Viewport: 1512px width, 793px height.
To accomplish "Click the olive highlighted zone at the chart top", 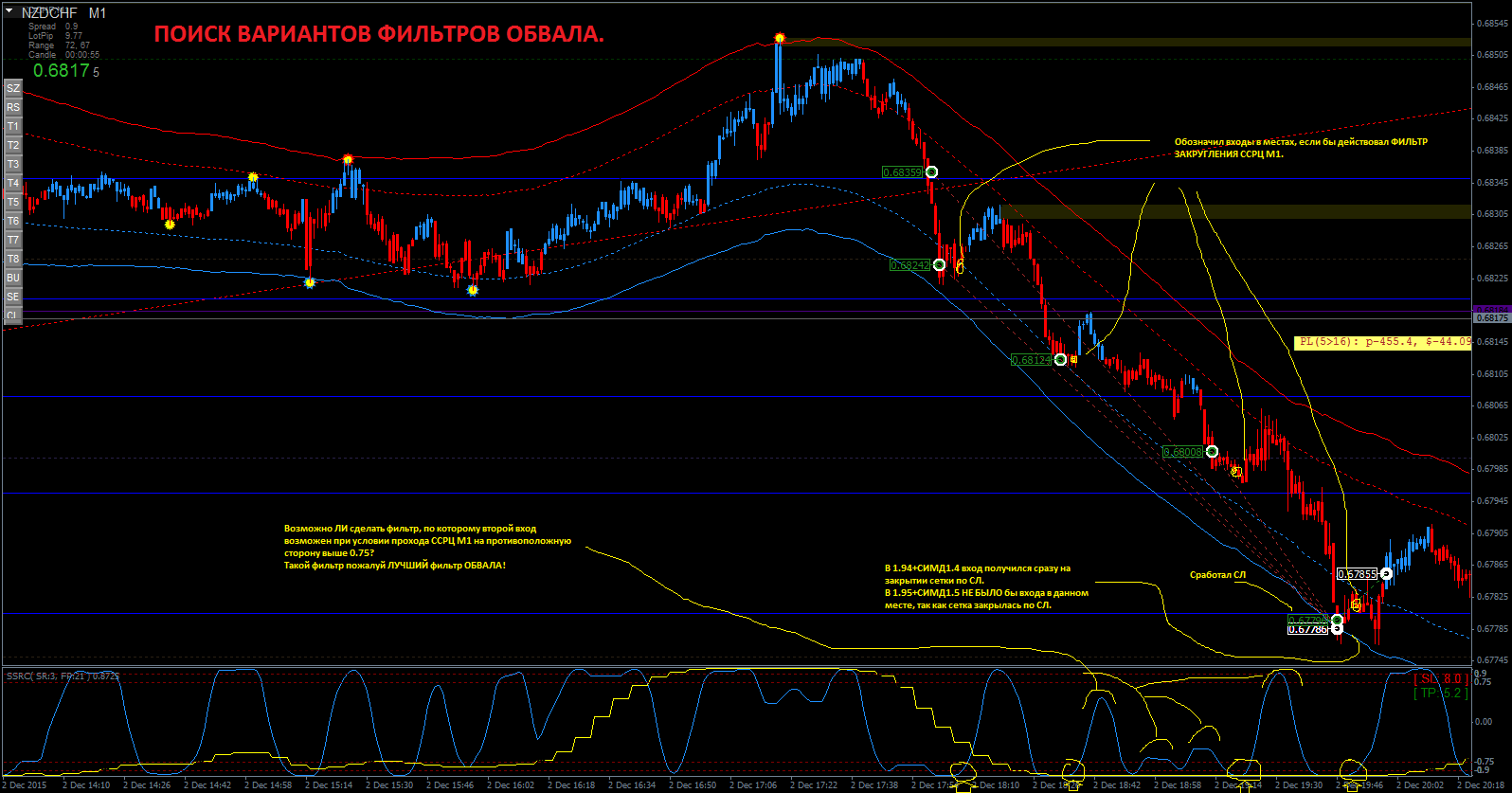I will pyautogui.click(x=1127, y=42).
